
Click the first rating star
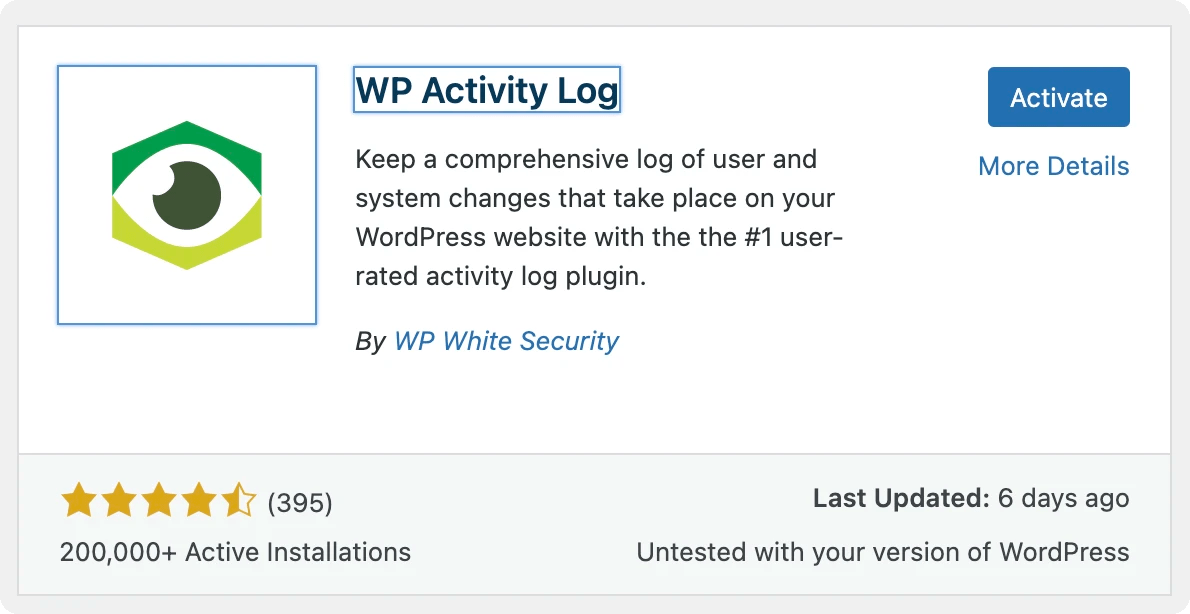[x=77, y=500]
